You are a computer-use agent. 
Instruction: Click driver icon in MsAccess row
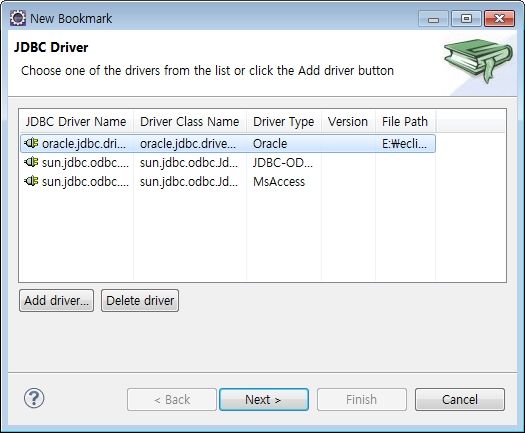coord(31,181)
